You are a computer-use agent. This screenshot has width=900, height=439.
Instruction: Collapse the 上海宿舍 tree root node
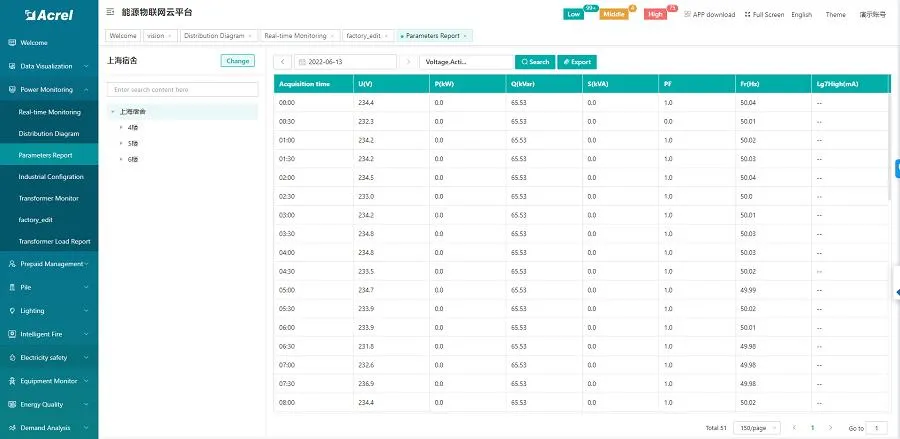pos(113,112)
